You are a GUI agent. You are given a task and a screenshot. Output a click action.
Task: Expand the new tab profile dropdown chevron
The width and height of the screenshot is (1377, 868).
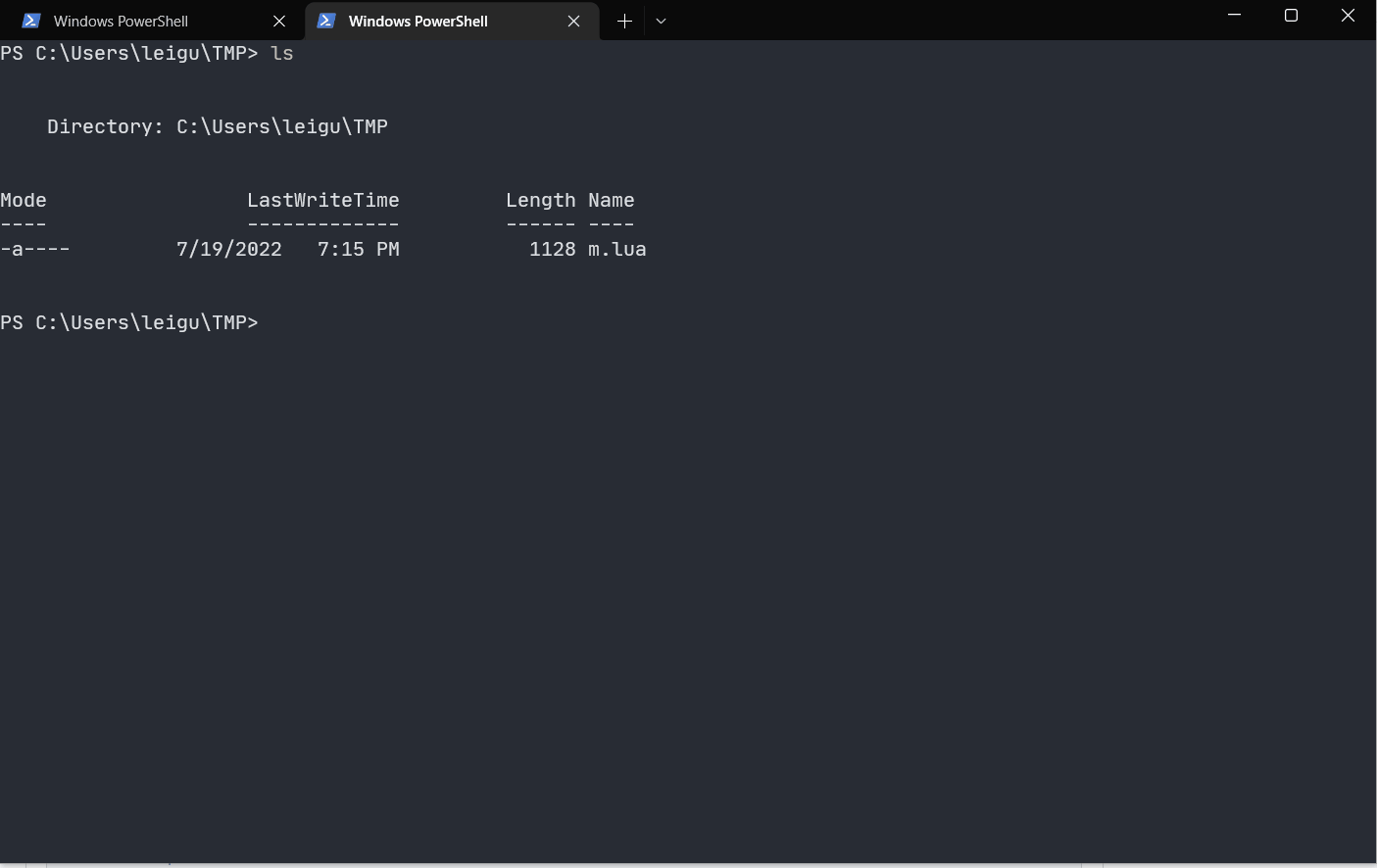pos(662,21)
